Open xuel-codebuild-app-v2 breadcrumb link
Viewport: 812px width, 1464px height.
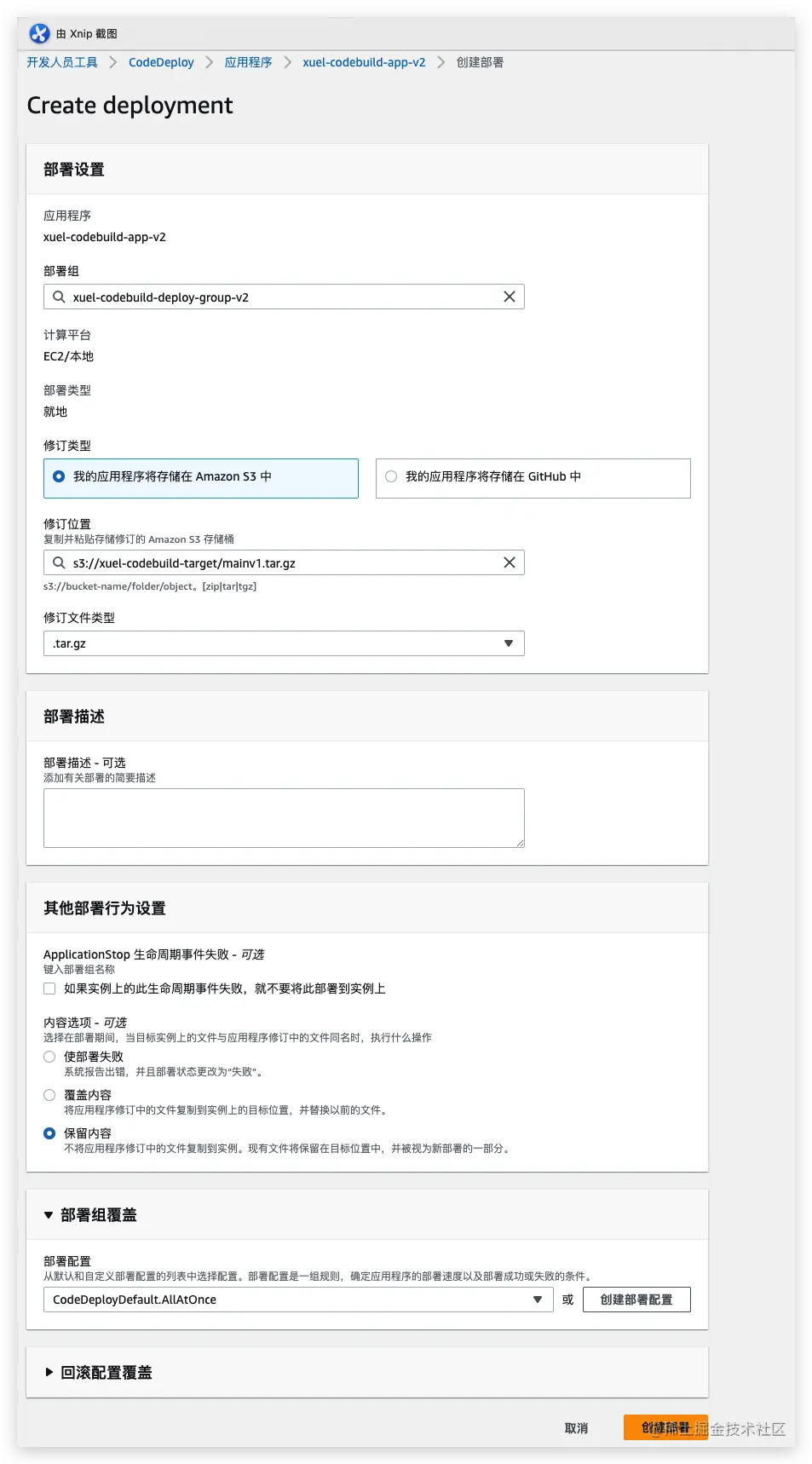[x=364, y=62]
